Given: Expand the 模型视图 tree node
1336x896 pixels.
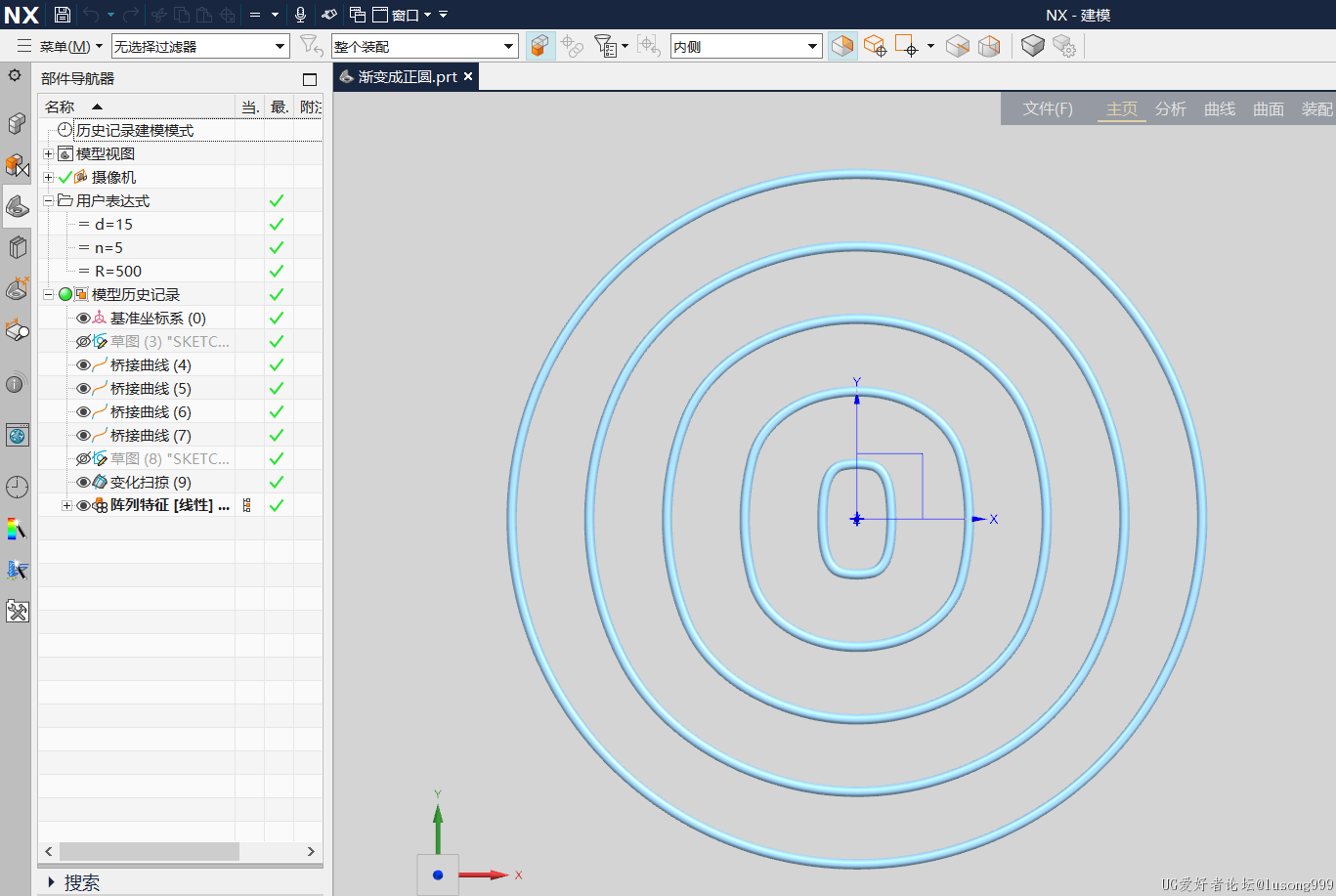Looking at the screenshot, I should click(x=48, y=153).
